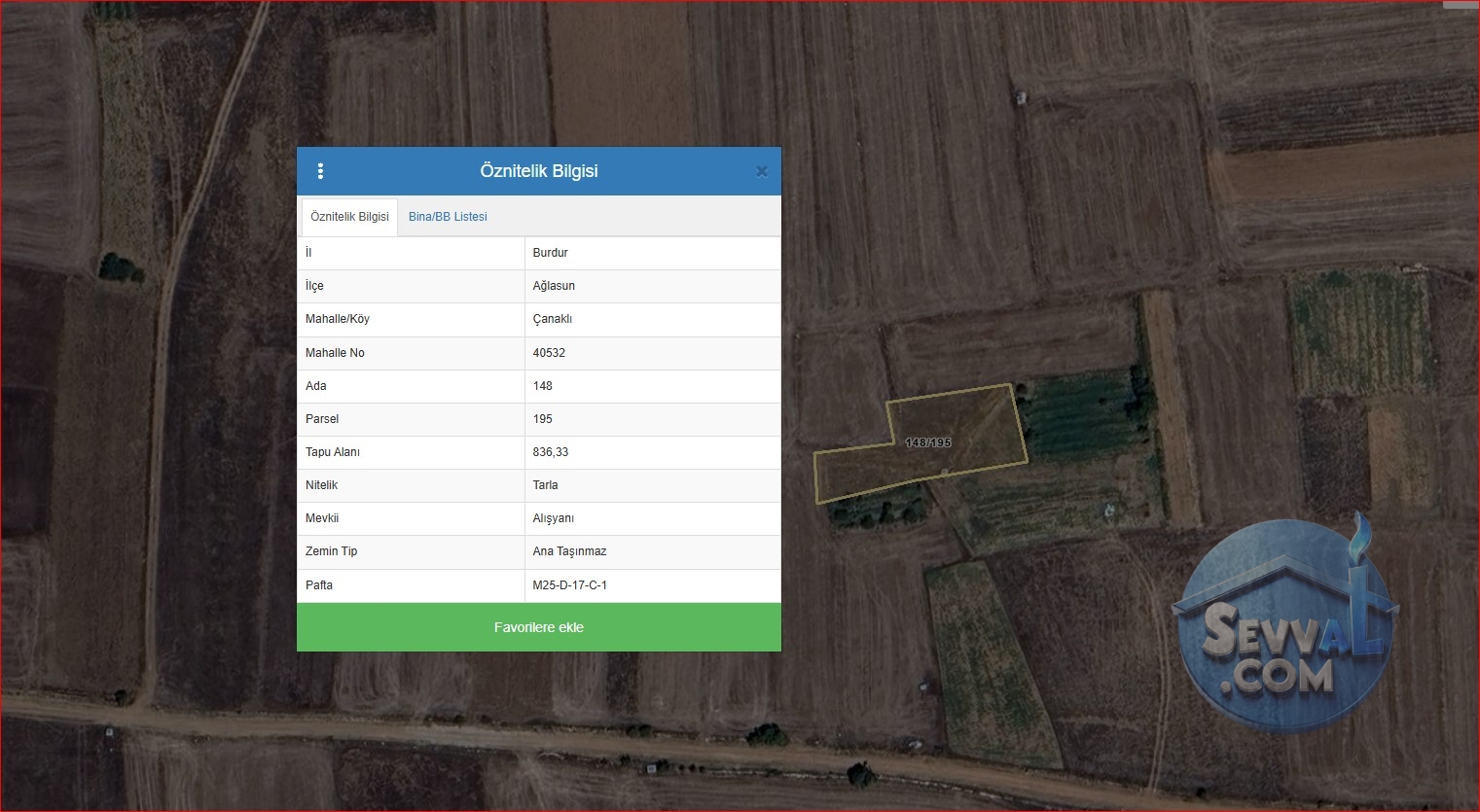Click the İlçe row label
The height and width of the screenshot is (812, 1480).
click(x=314, y=286)
